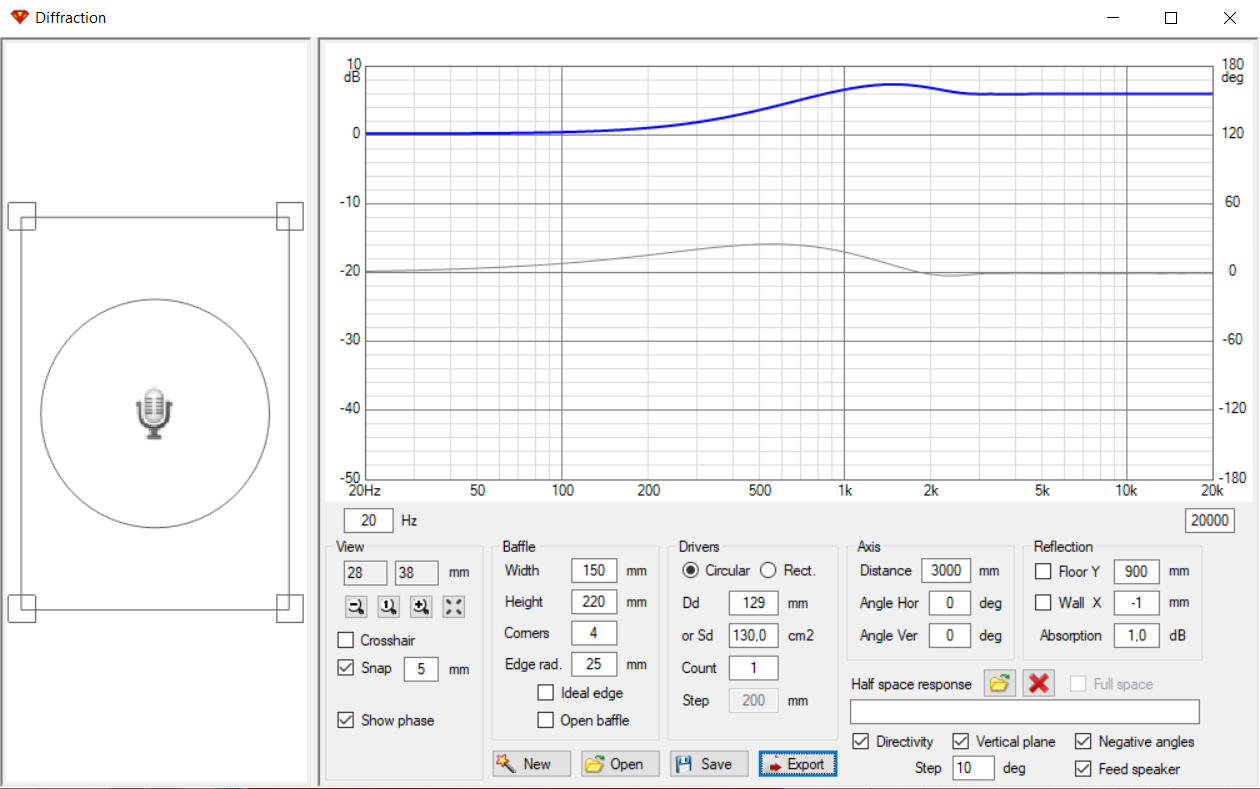
Task: Select the top-right baffle corner handle
Action: coord(290,216)
